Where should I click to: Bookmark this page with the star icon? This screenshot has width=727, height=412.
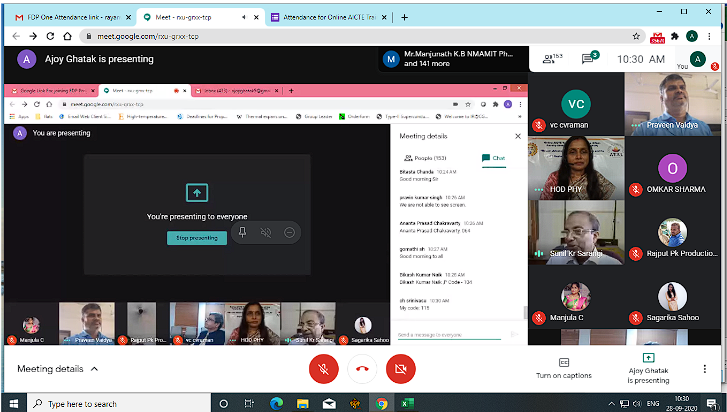637,36
